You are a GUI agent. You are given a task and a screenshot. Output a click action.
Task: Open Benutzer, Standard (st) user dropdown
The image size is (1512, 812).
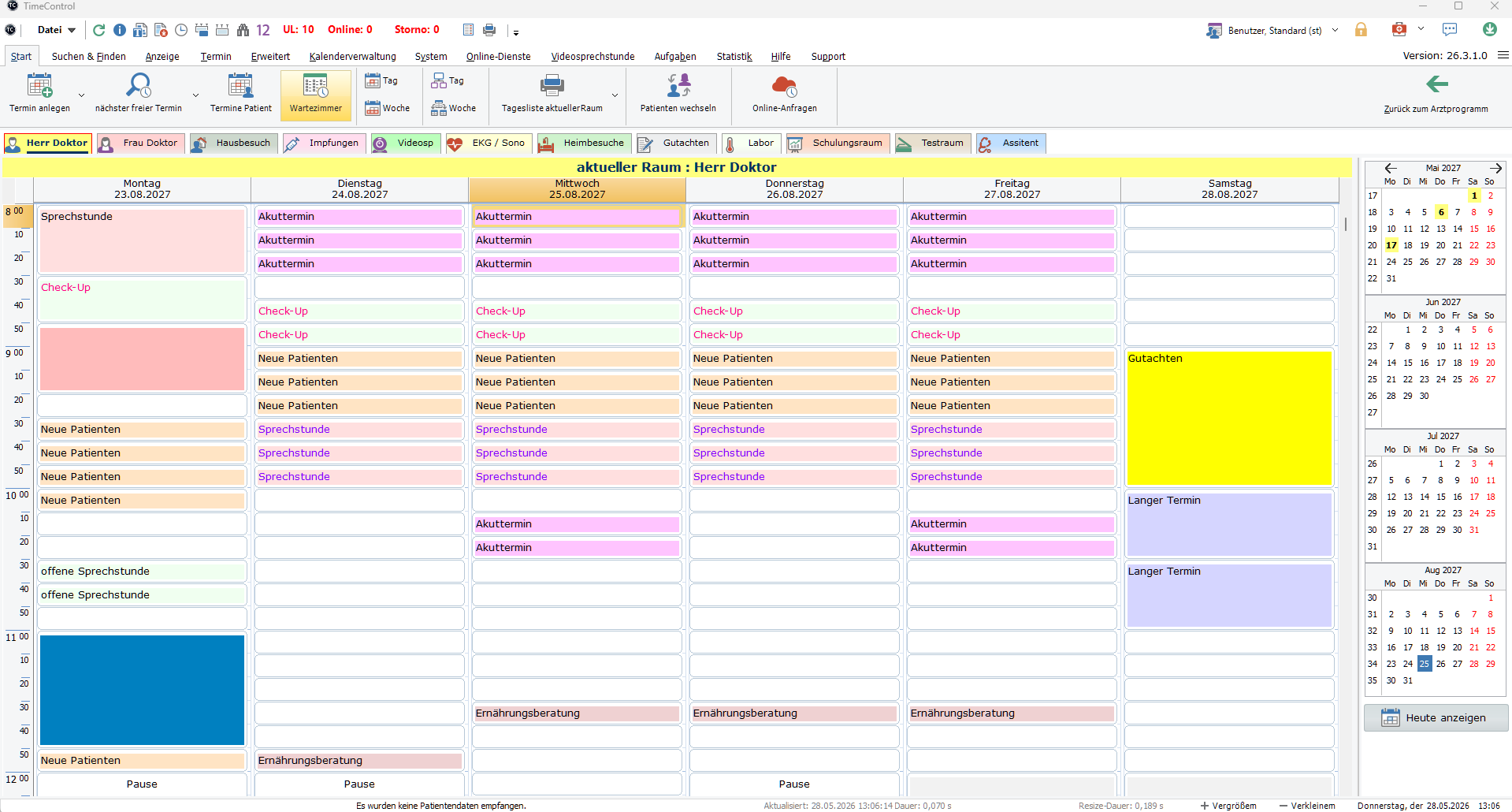[1336, 30]
